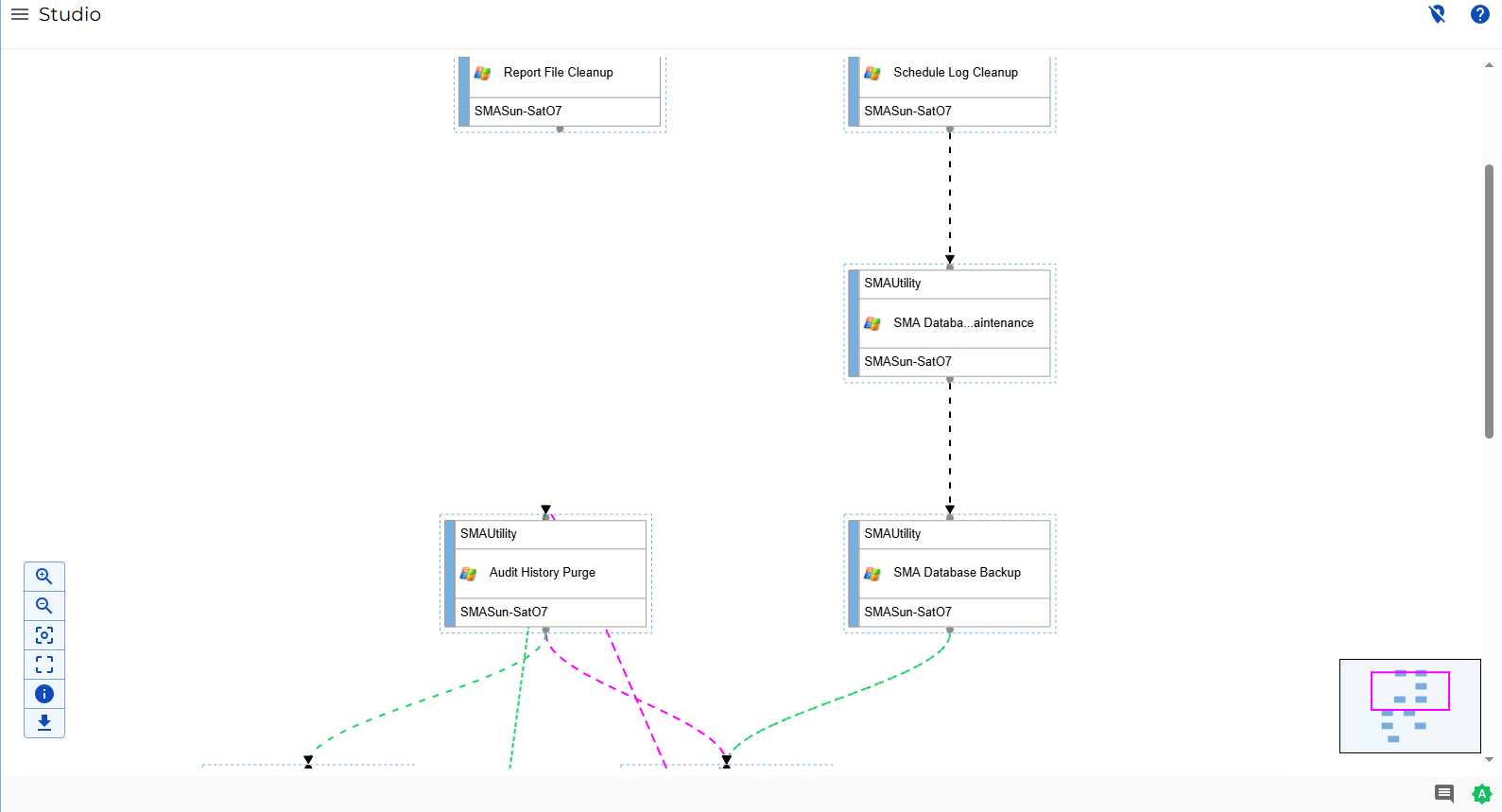The height and width of the screenshot is (812, 1502).
Task: Click SMAUtility above SMA Databa...aintenance
Action: coord(892,284)
